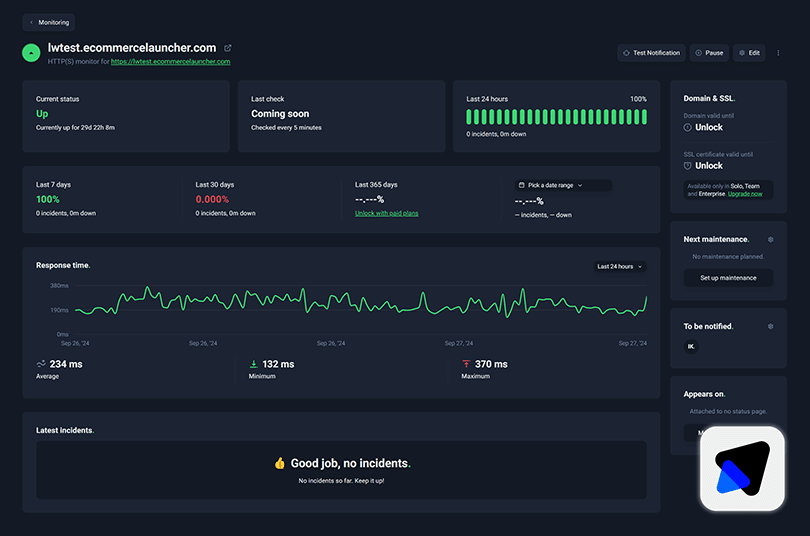
Task: Click the 370 ms maximum value
Action: [x=491, y=364]
